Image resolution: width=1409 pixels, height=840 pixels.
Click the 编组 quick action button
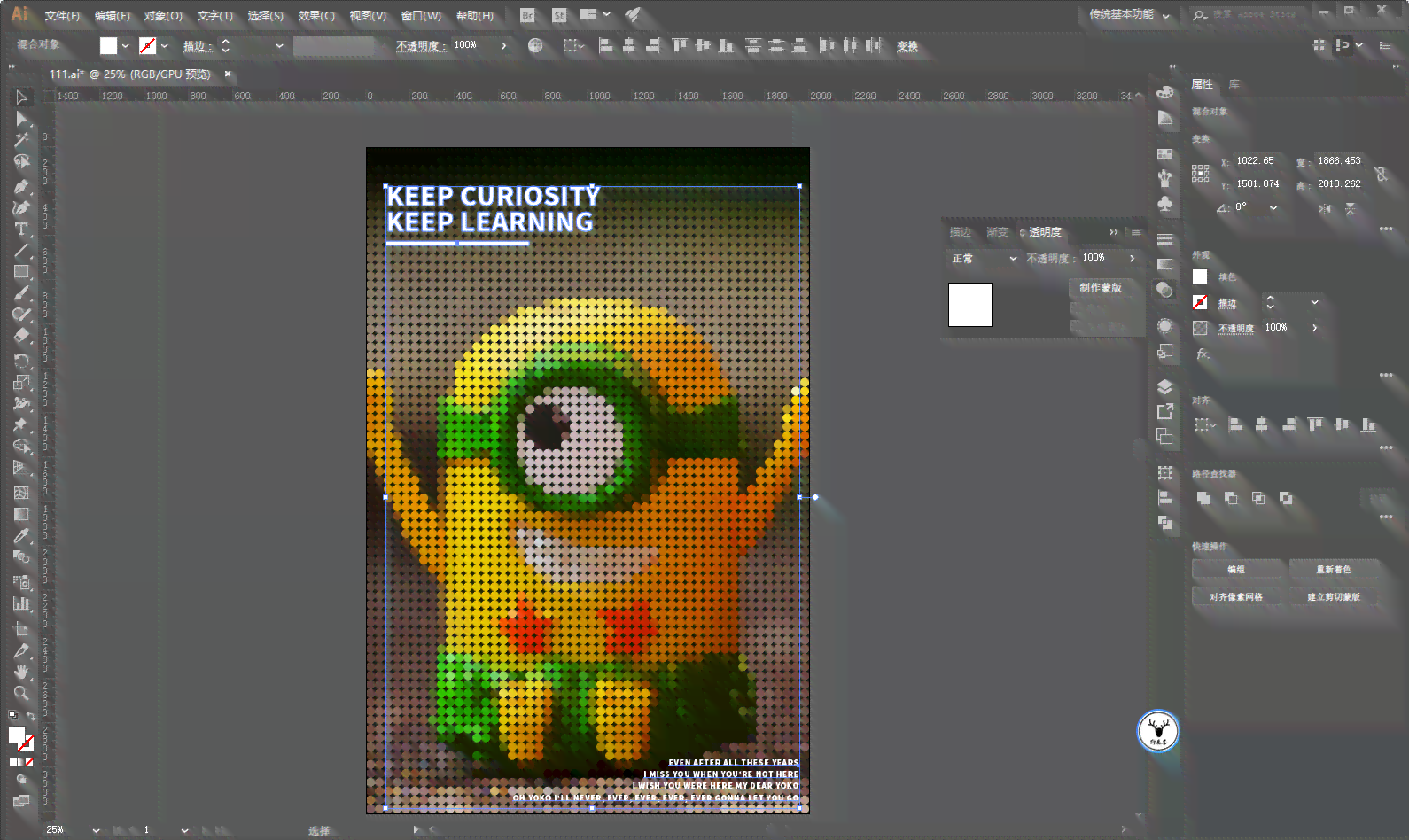[x=1236, y=570]
